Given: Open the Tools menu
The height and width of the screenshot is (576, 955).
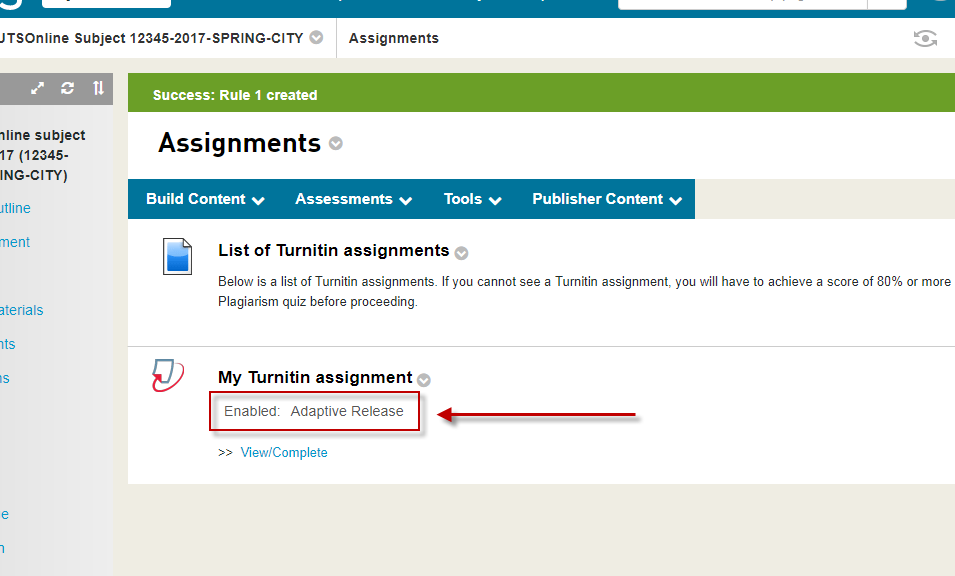Looking at the screenshot, I should tap(472, 199).
